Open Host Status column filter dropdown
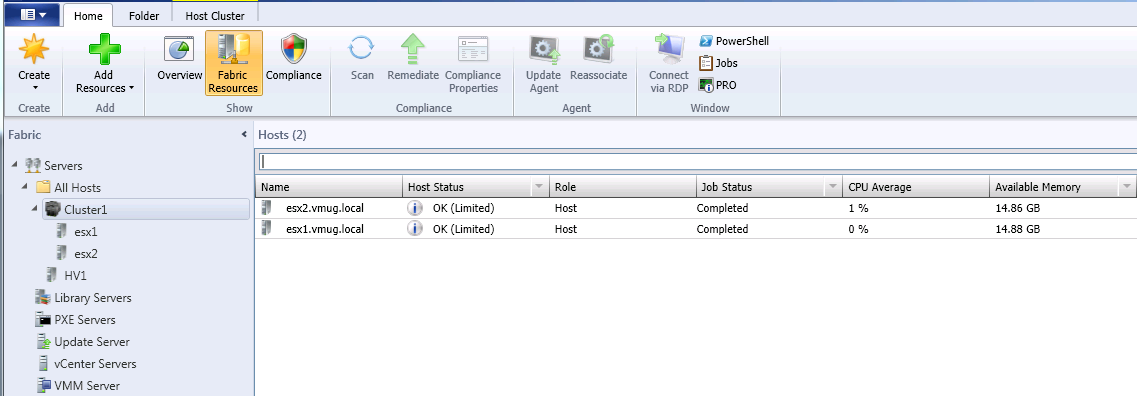The image size is (1137, 396). click(539, 187)
